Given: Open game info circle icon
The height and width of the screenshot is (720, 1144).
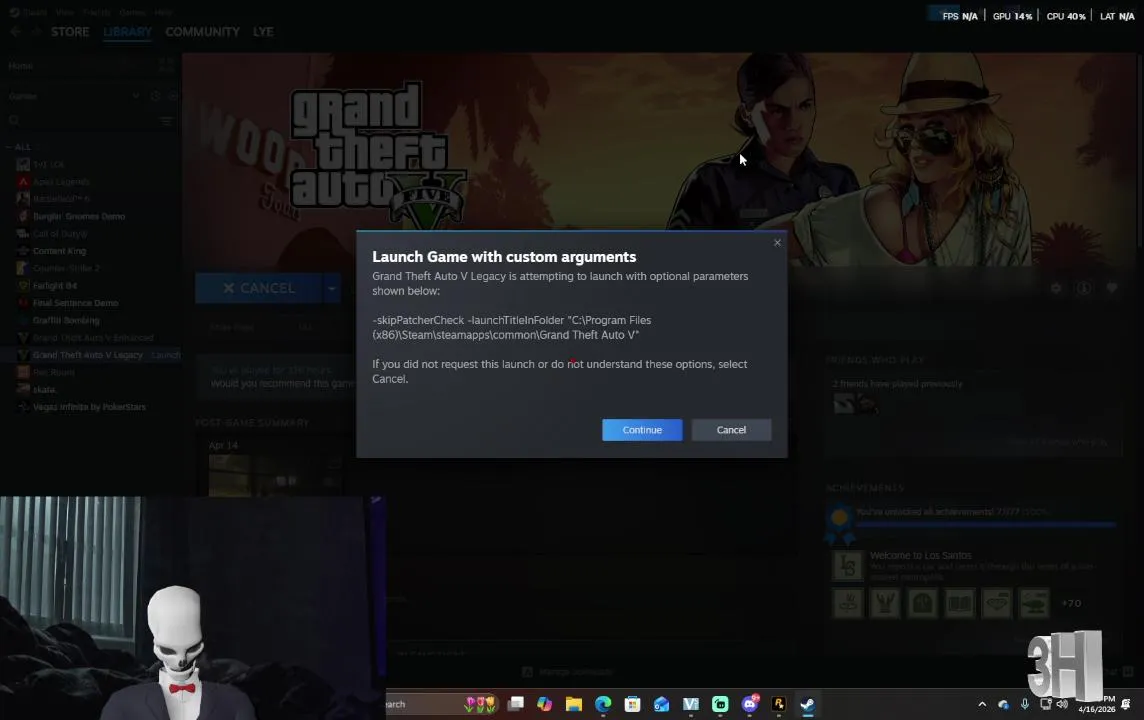Looking at the screenshot, I should [x=1083, y=288].
